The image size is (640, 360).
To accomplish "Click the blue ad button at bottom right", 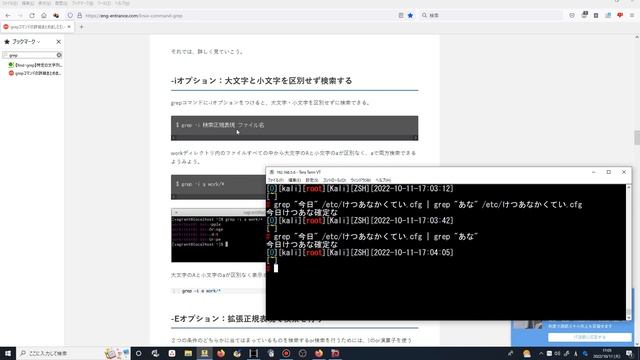I will 589,337.
